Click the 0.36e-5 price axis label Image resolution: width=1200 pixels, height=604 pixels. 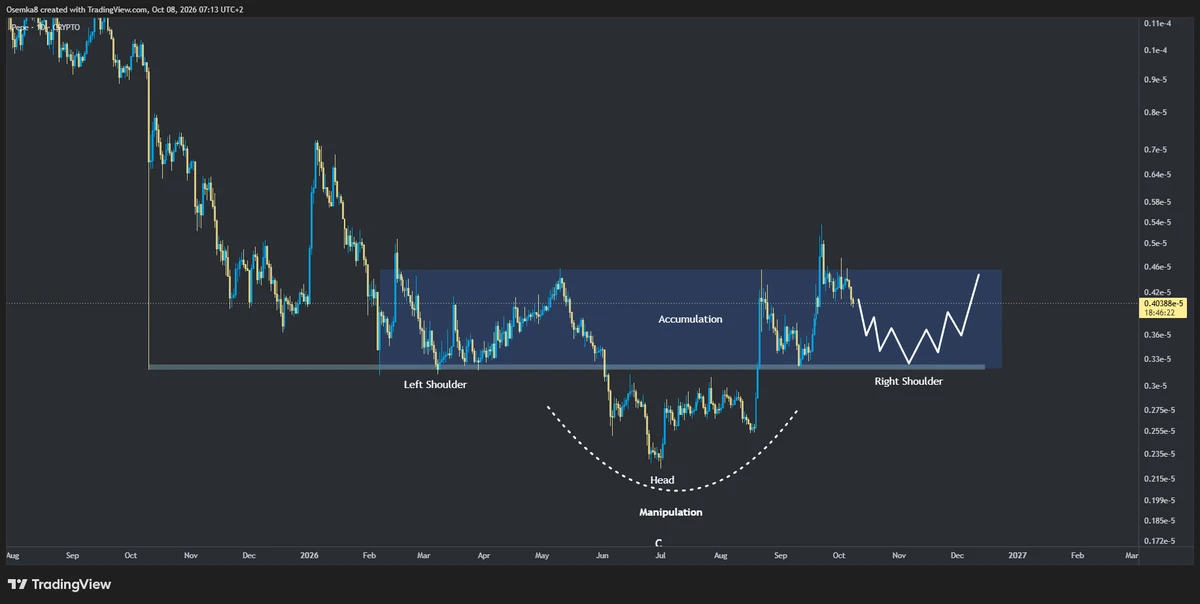(1158, 335)
